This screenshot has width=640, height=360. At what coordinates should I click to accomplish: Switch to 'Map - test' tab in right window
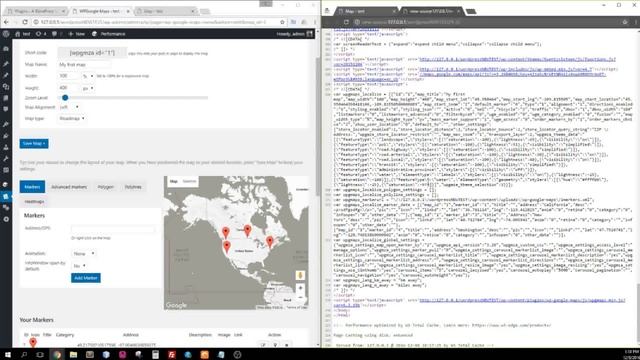tap(365, 11)
